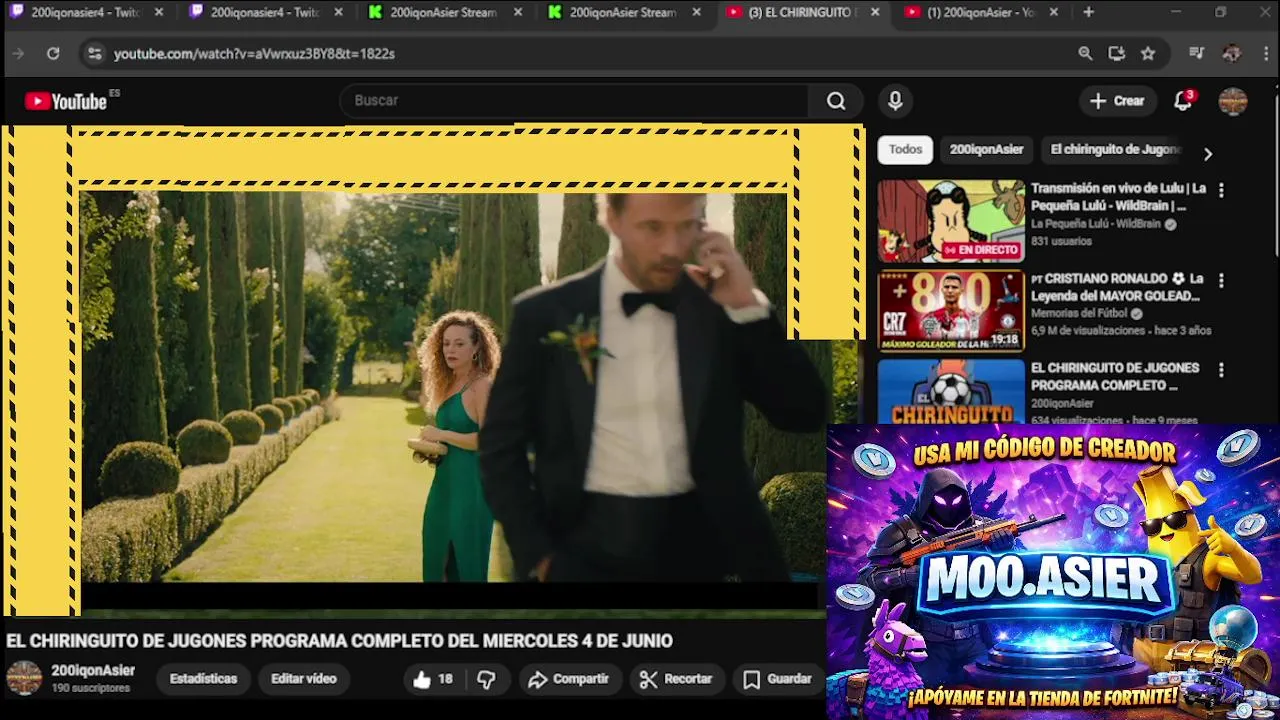The height and width of the screenshot is (720, 1280).
Task: Click the YouTube logo home link
Action: coord(66,101)
